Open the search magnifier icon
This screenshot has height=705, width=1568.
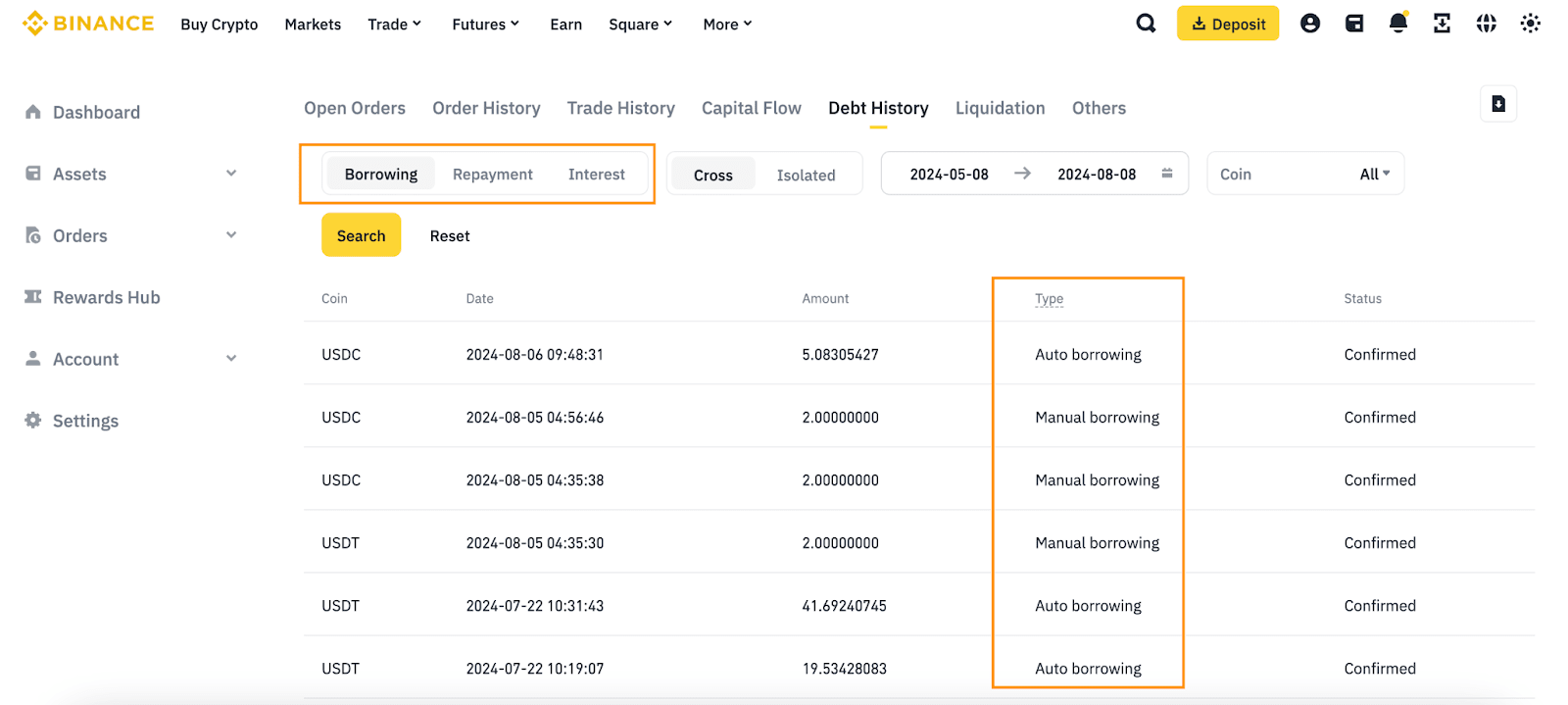[x=1146, y=24]
